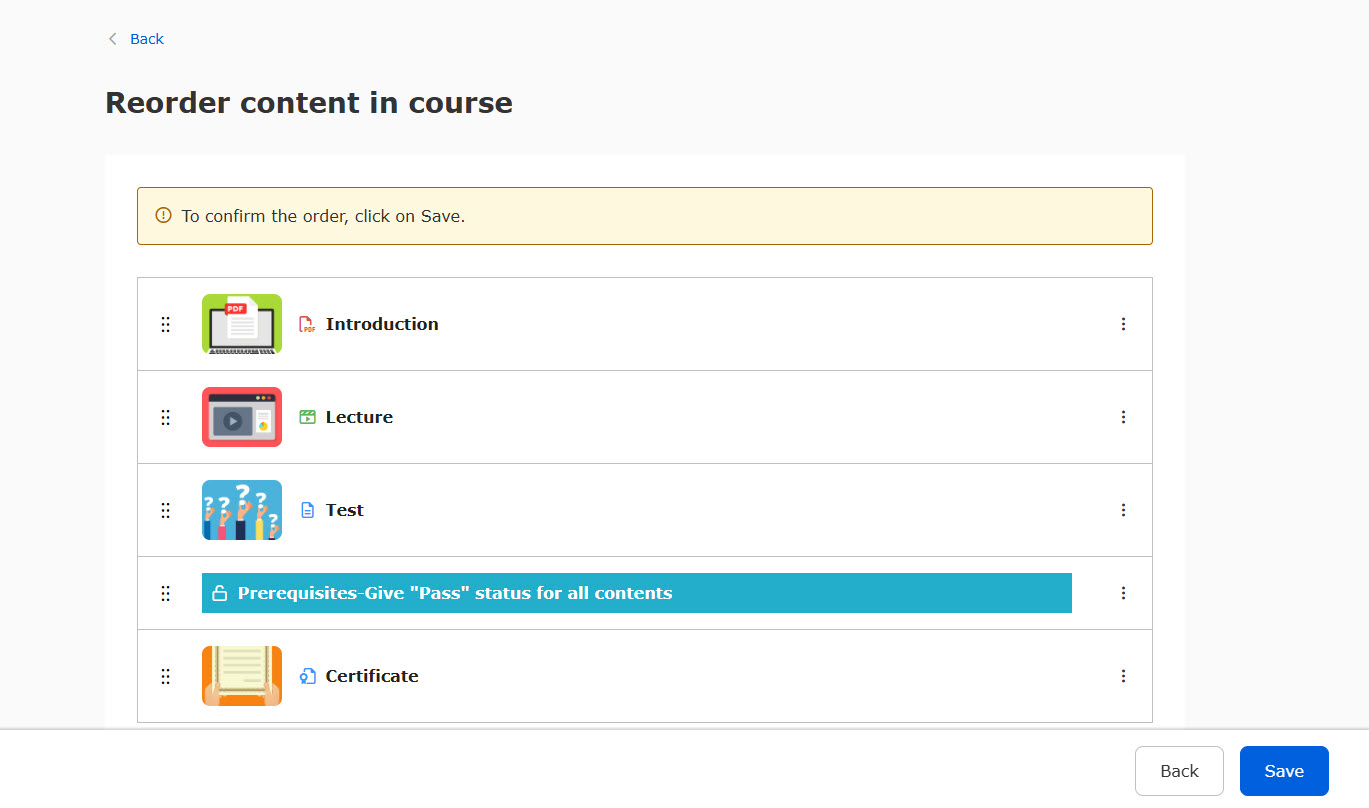Open the Certificate row options menu

[x=1123, y=676]
